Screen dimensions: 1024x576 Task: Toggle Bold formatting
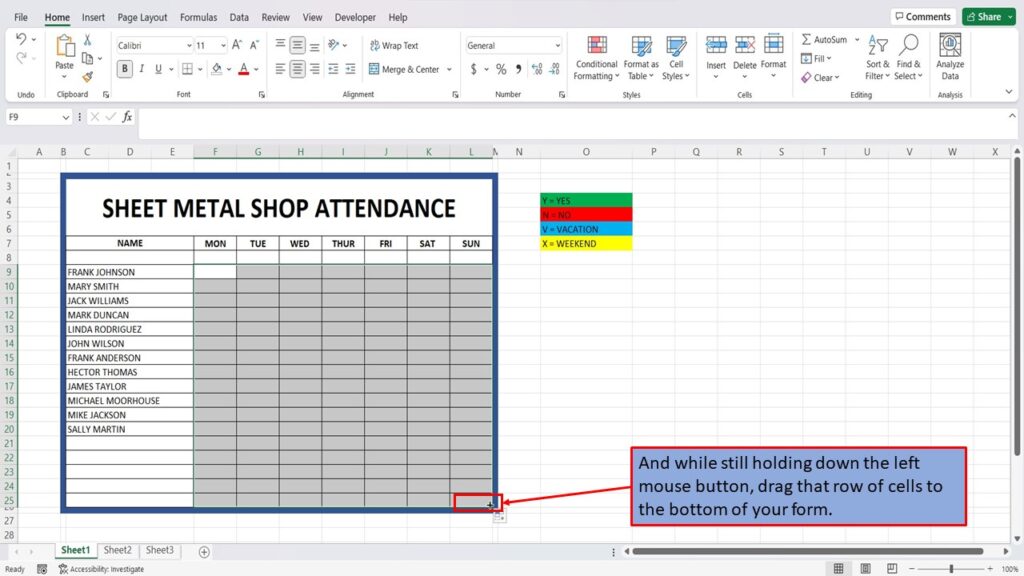124,69
